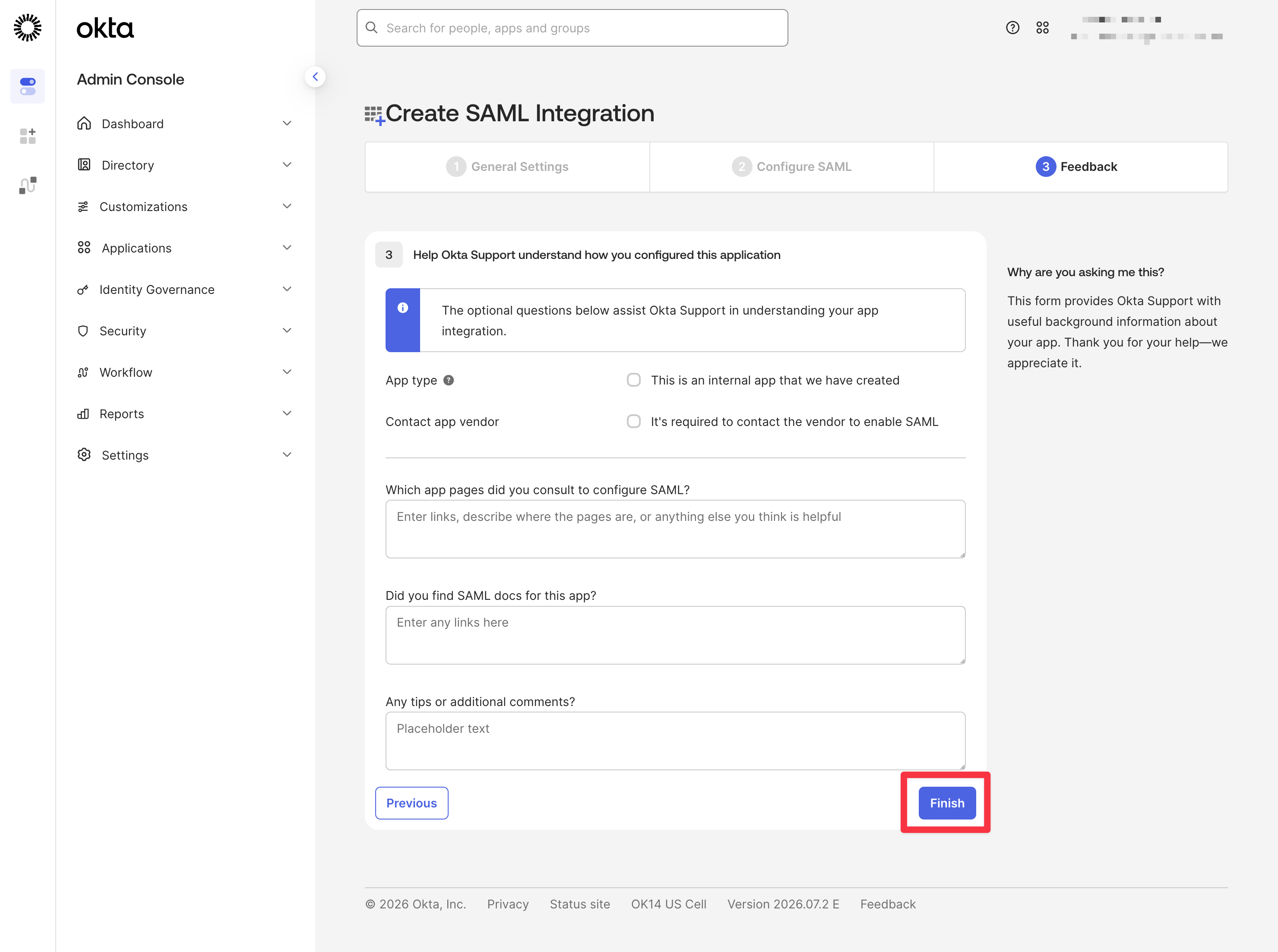The image size is (1278, 952).
Task: Expand the Dashboard menu chevron
Action: (x=287, y=123)
